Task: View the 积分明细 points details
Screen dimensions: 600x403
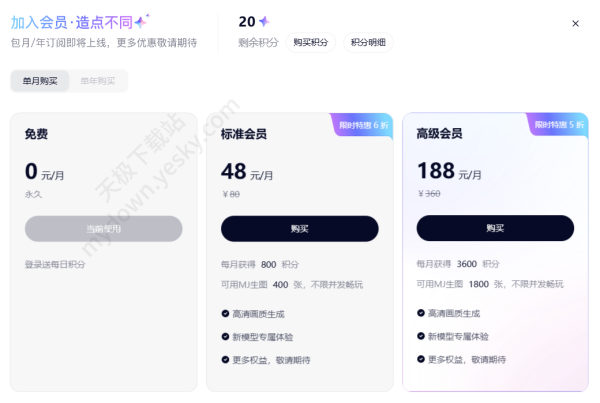Action: tap(368, 42)
